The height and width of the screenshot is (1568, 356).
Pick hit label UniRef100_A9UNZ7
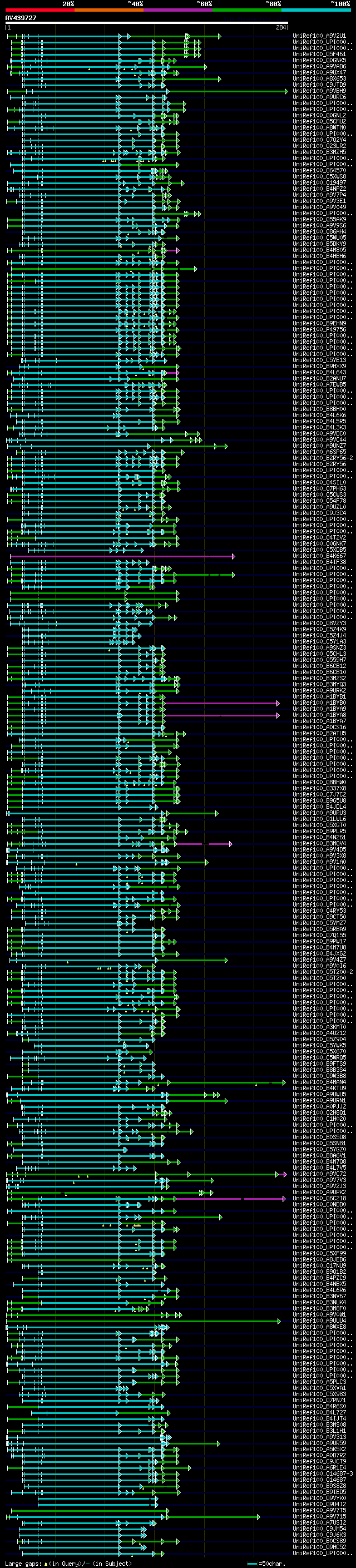pyautogui.click(x=319, y=446)
